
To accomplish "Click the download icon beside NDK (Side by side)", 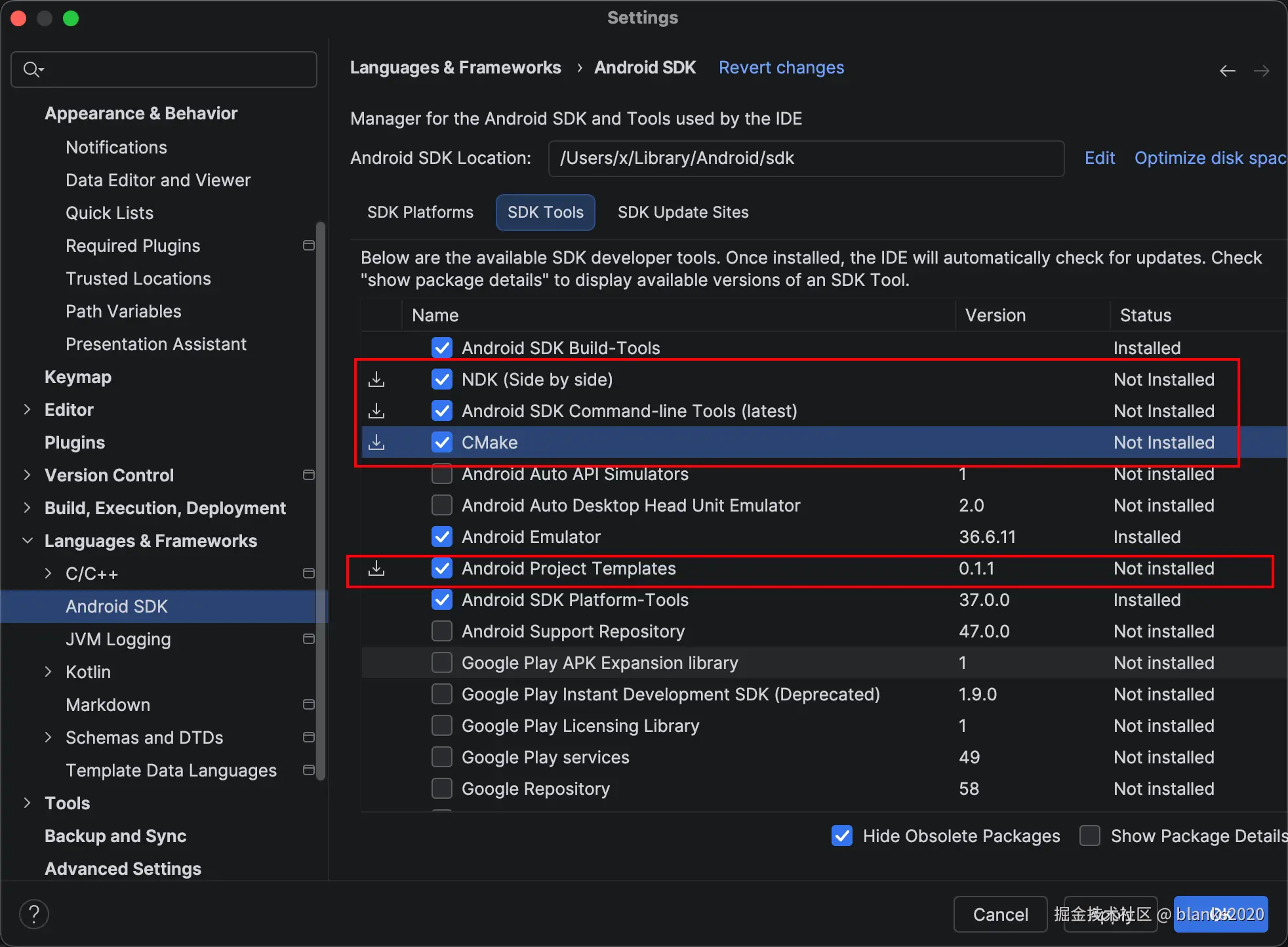I will [x=376, y=379].
